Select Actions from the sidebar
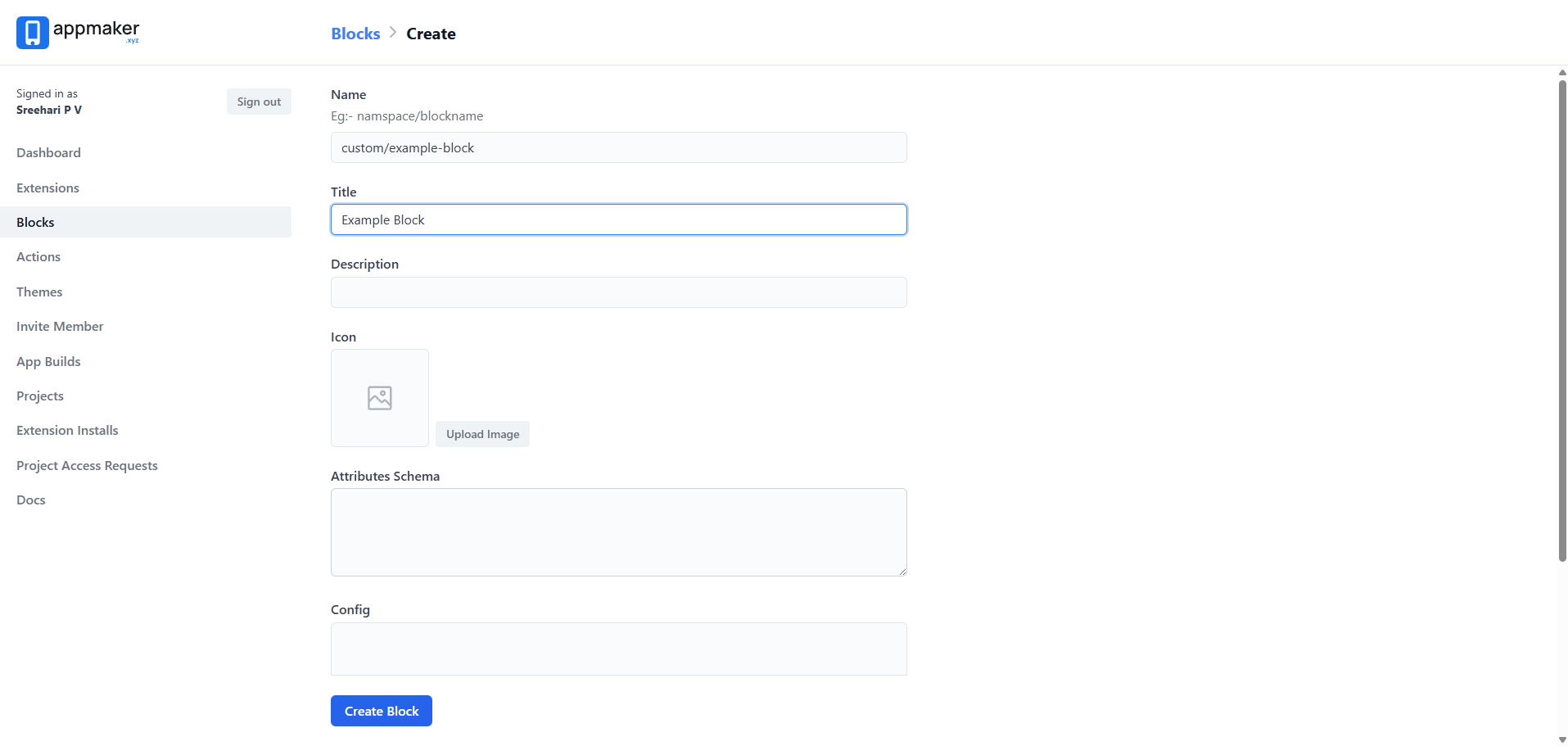Screen dimensions: 1568x746 coord(38,256)
